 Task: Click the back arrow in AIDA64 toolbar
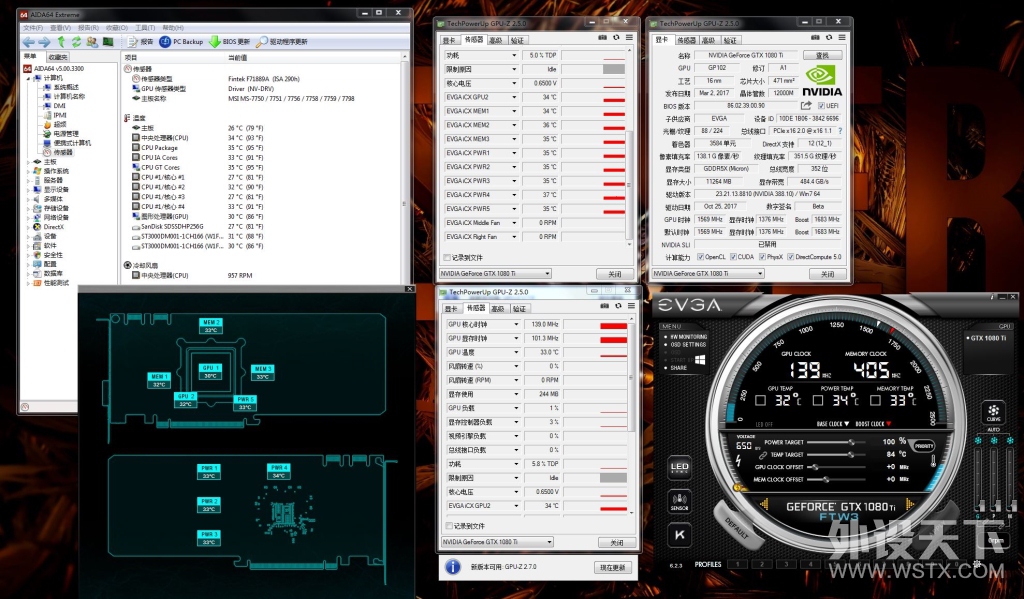[29, 42]
